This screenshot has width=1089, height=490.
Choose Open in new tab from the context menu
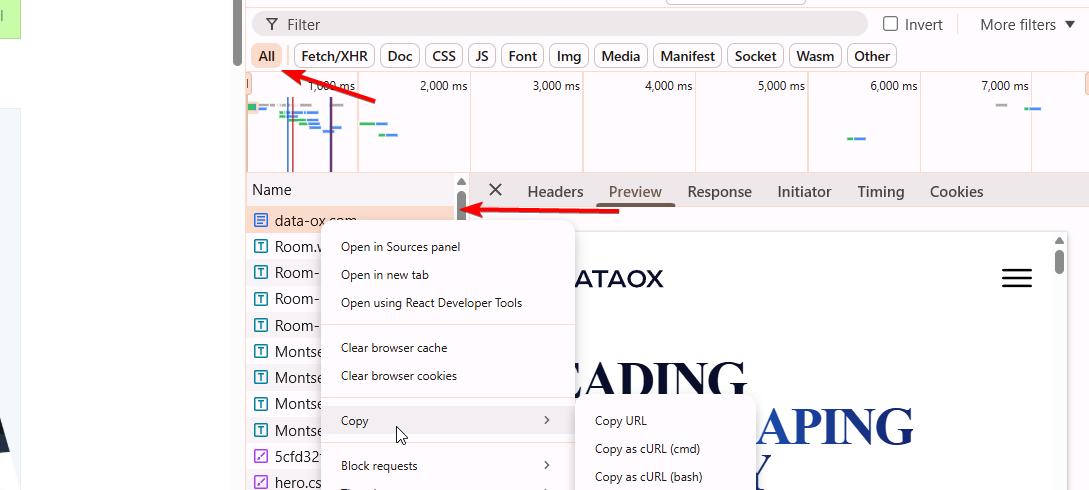click(x=385, y=275)
